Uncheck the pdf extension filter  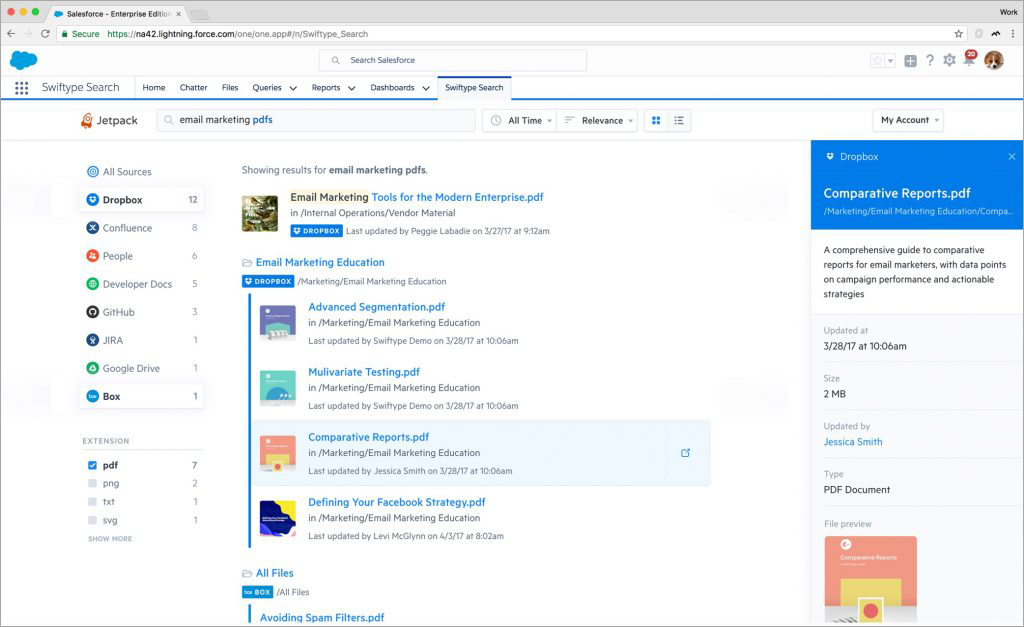click(x=92, y=465)
